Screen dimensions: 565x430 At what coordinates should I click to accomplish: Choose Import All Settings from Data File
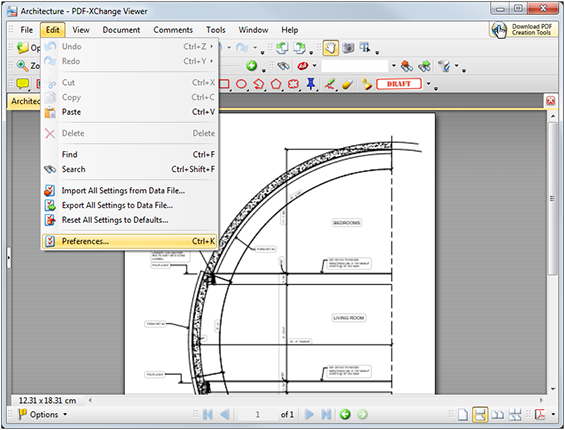point(129,190)
